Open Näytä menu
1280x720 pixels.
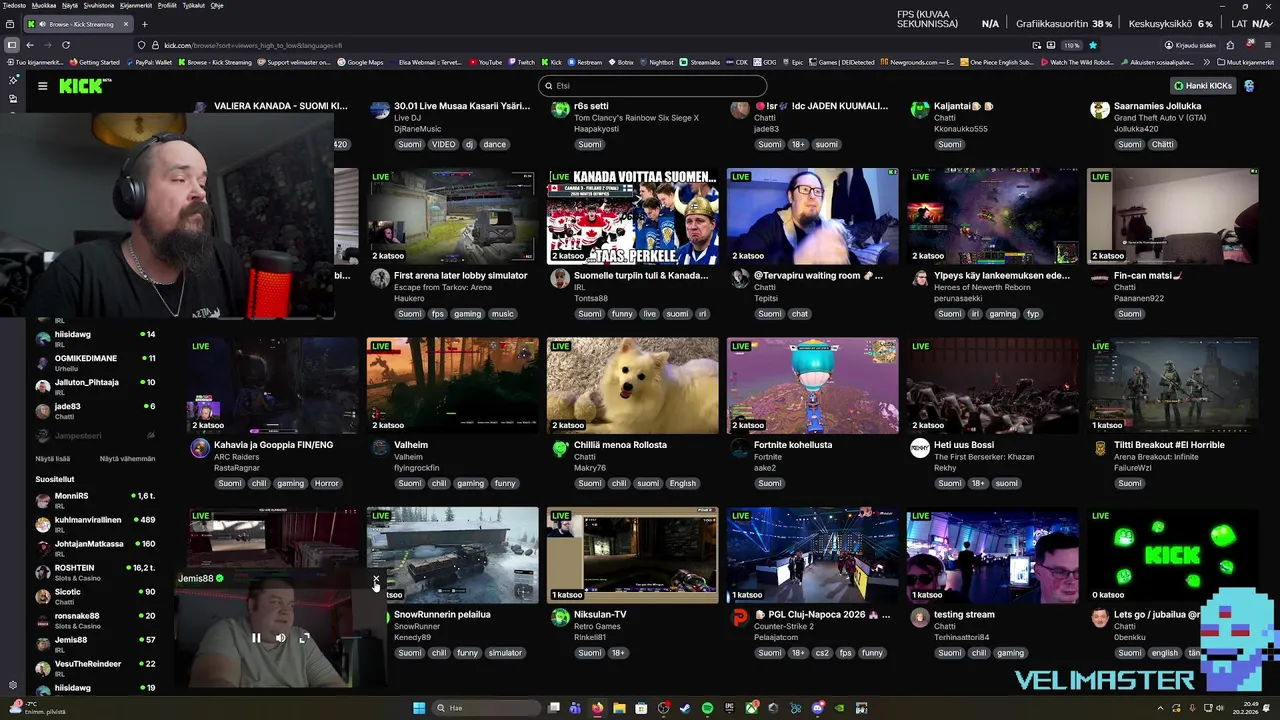point(70,5)
